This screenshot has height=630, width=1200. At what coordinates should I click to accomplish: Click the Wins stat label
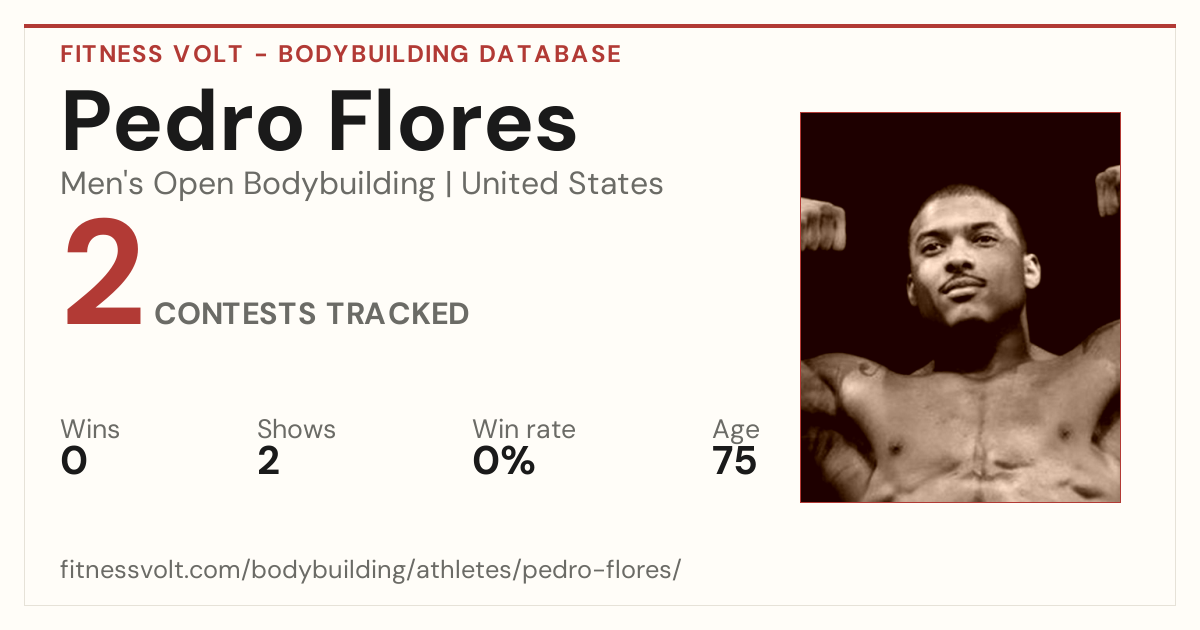[90, 429]
